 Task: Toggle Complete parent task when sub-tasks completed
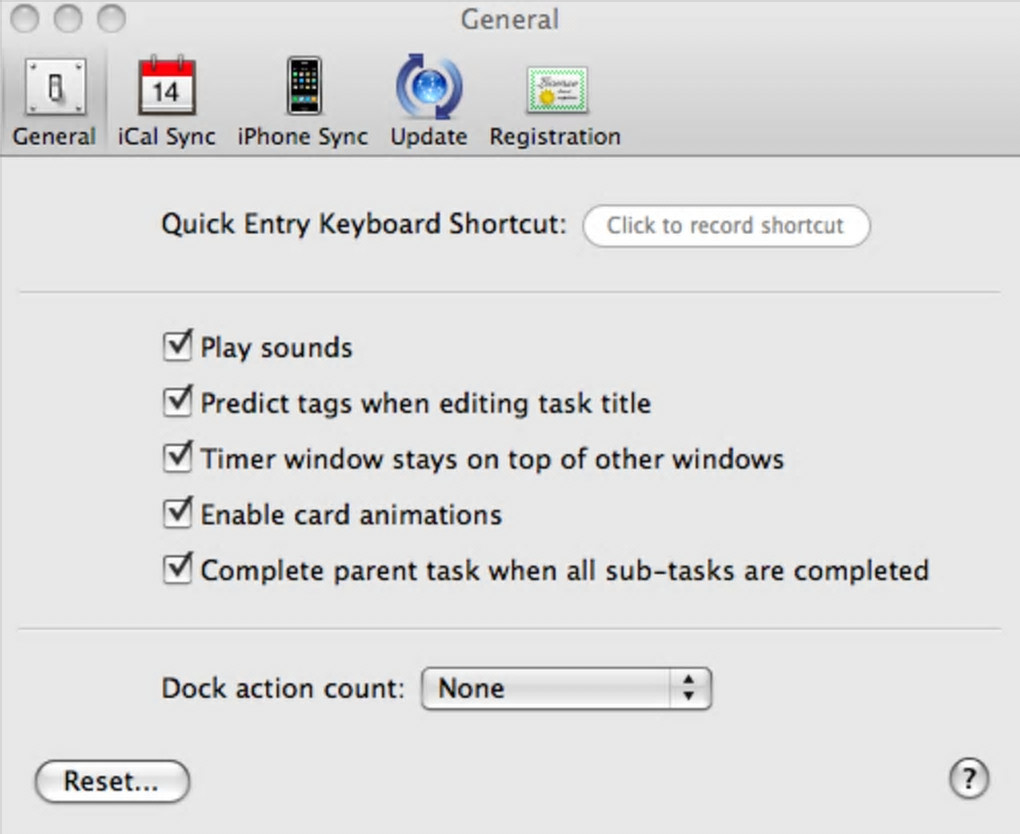click(177, 571)
